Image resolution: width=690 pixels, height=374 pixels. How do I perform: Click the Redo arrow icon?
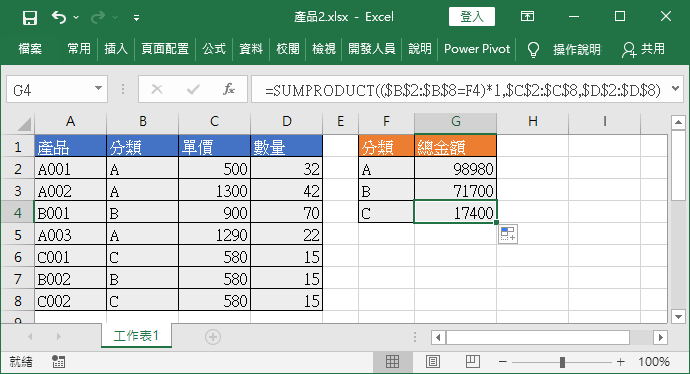(x=98, y=18)
